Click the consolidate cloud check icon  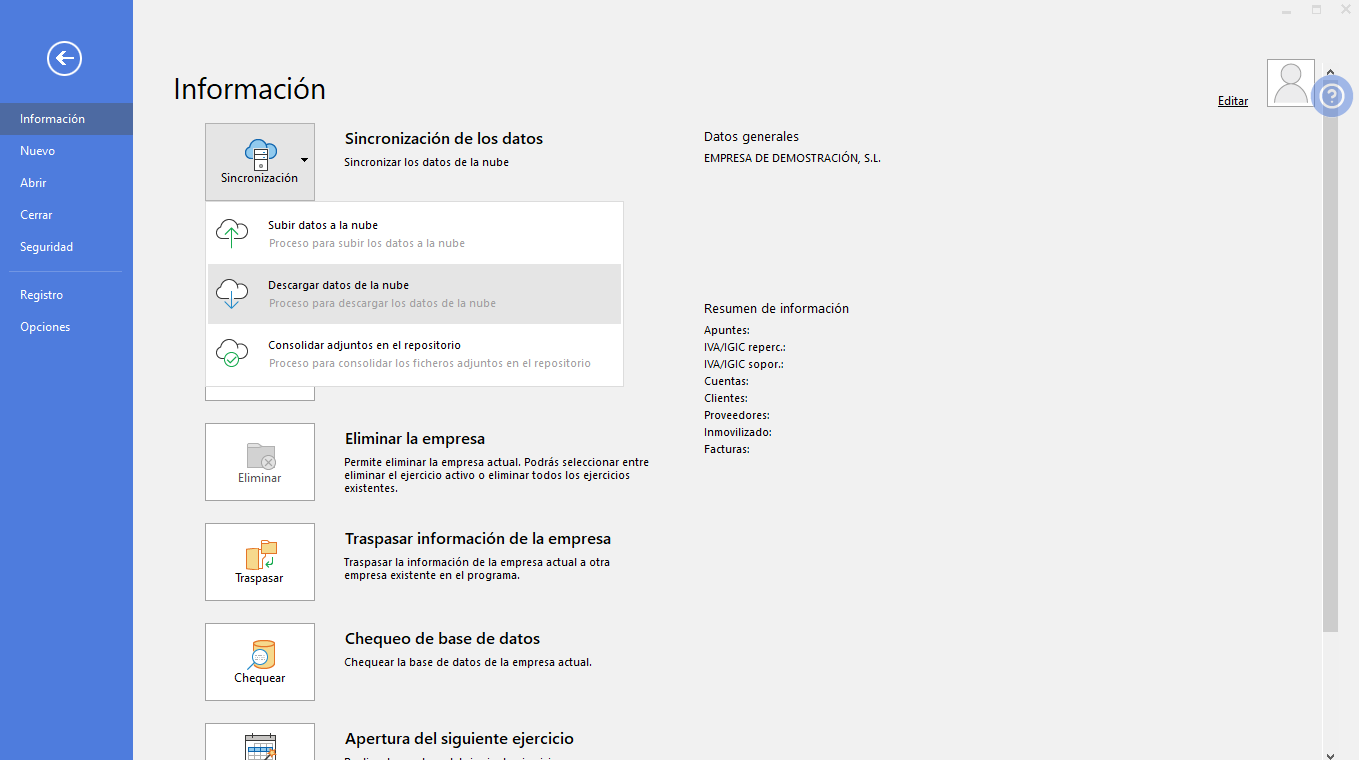(232, 354)
